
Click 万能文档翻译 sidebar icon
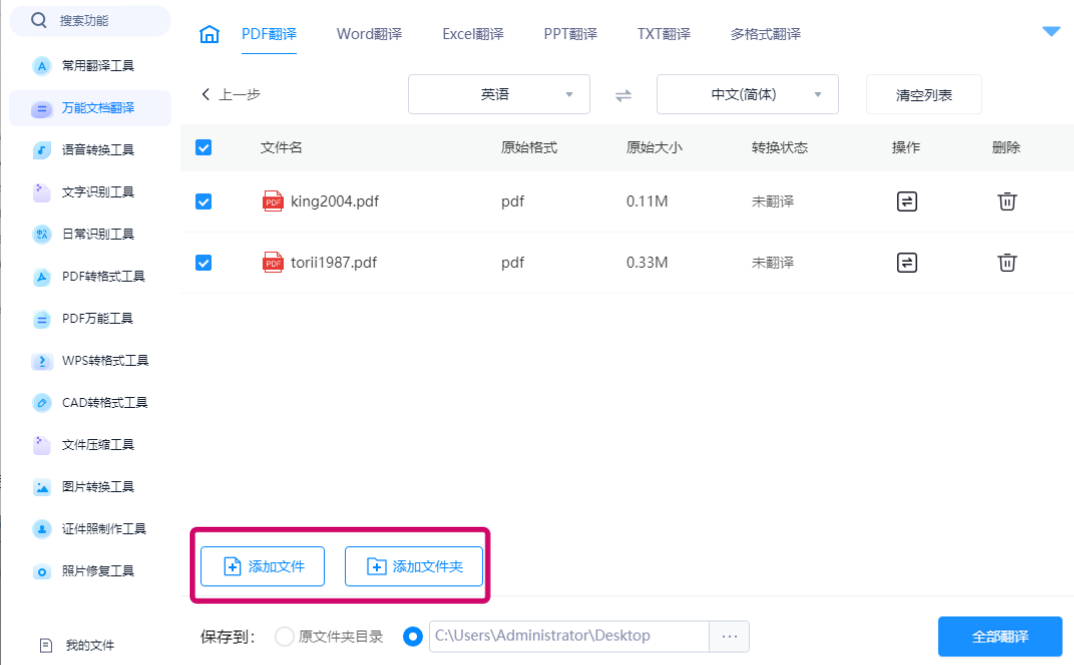(x=42, y=108)
